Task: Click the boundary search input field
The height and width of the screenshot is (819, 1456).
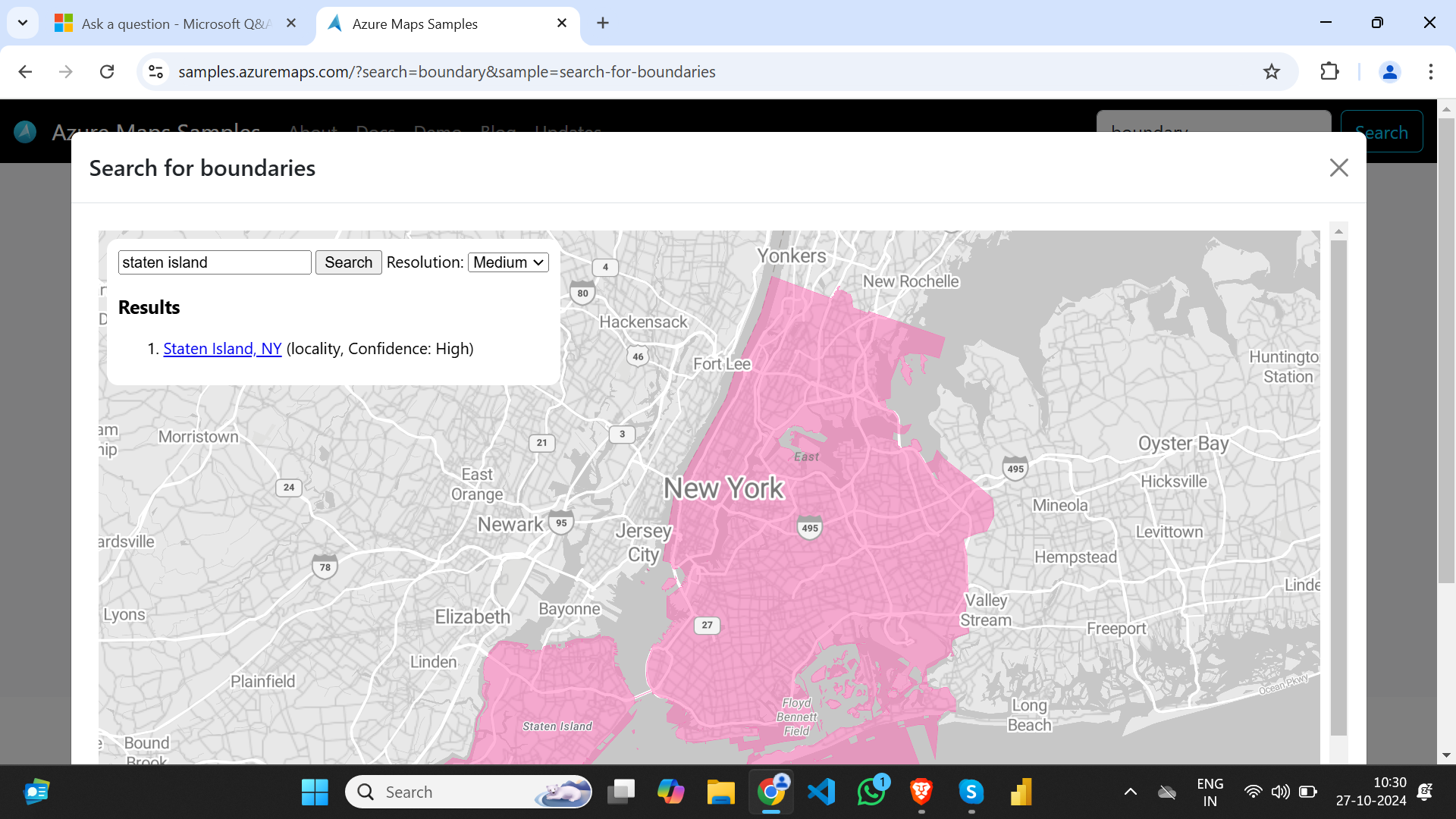Action: [215, 262]
